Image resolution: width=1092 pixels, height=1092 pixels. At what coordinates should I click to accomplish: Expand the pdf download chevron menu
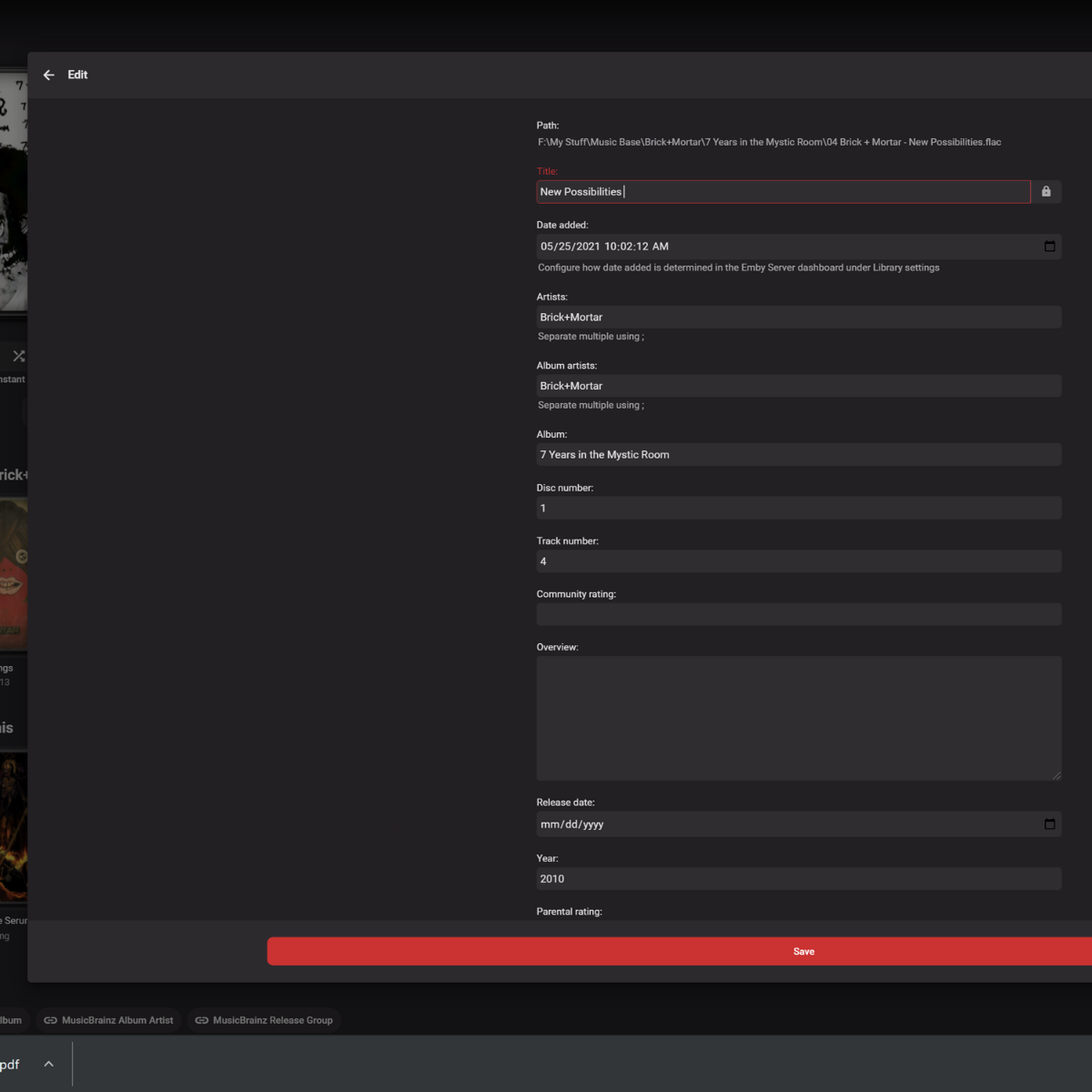pyautogui.click(x=49, y=1064)
